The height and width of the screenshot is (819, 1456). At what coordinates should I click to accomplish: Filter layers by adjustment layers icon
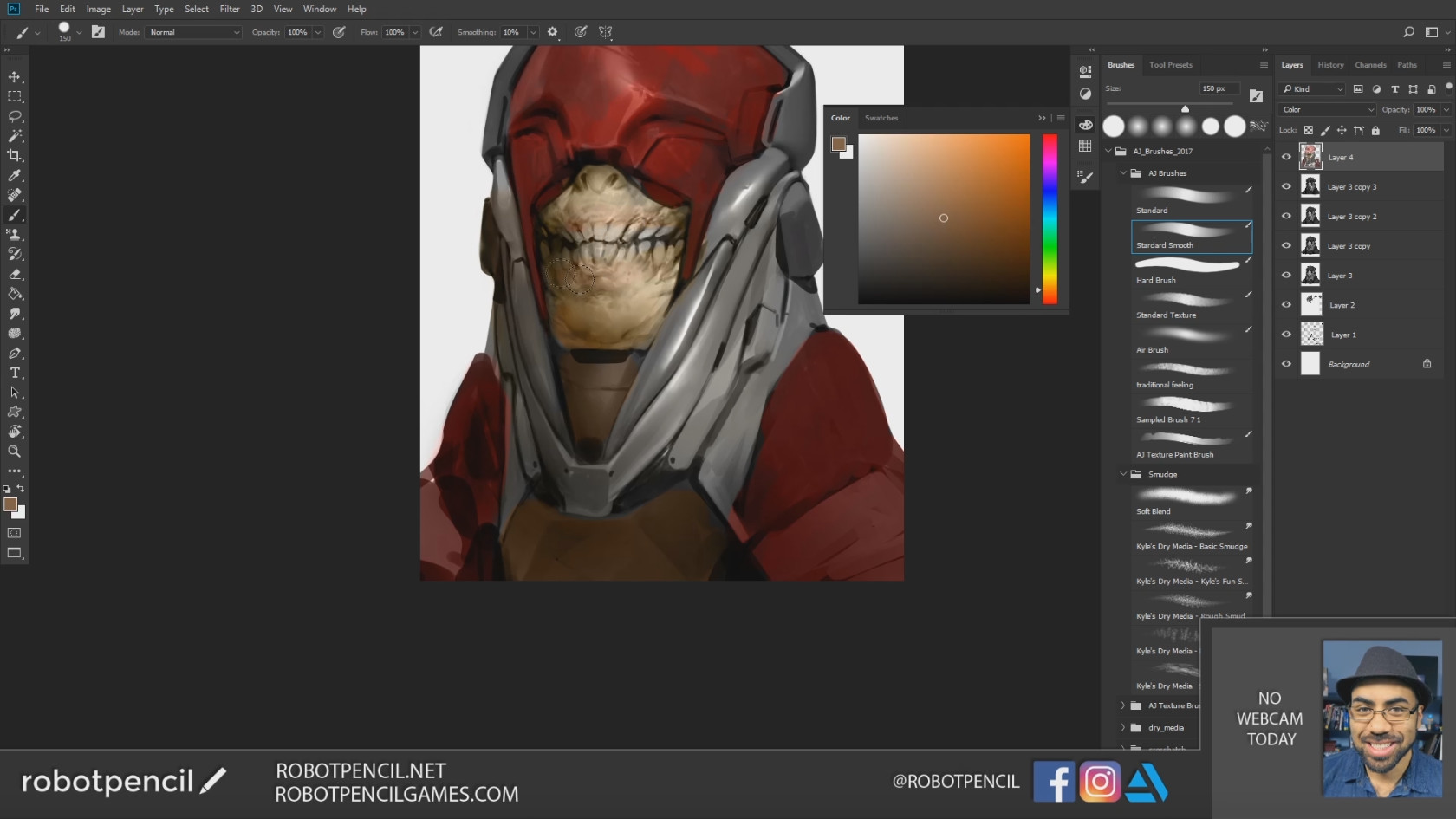tap(1376, 89)
